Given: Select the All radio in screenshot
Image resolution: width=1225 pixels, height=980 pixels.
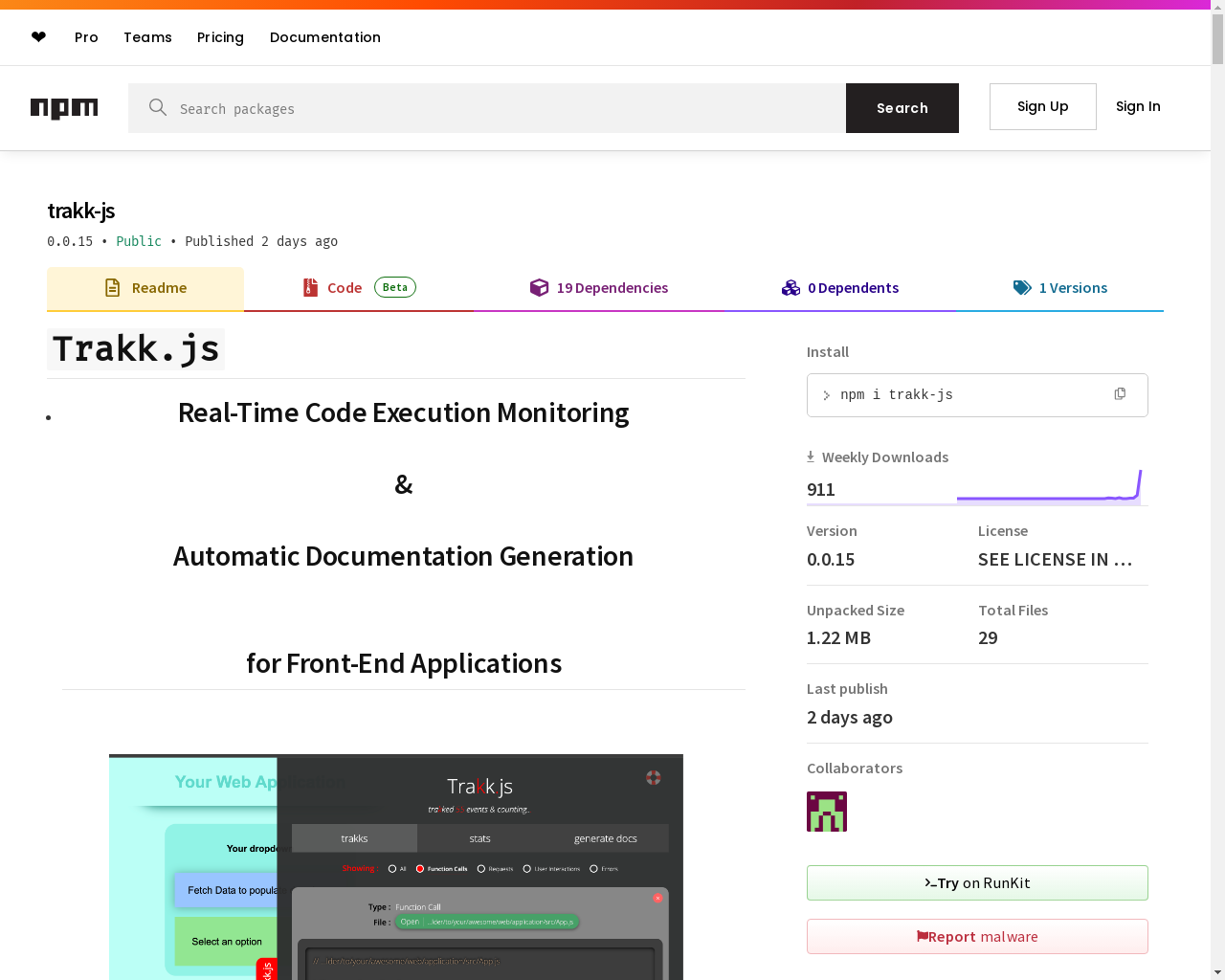Looking at the screenshot, I should 392,869.
